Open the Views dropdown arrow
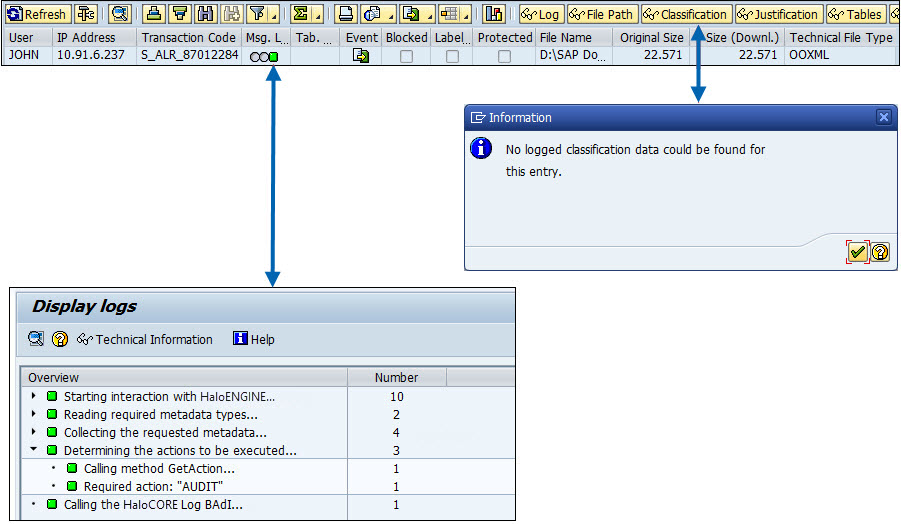Viewport: 901px width, 524px height. click(x=390, y=15)
